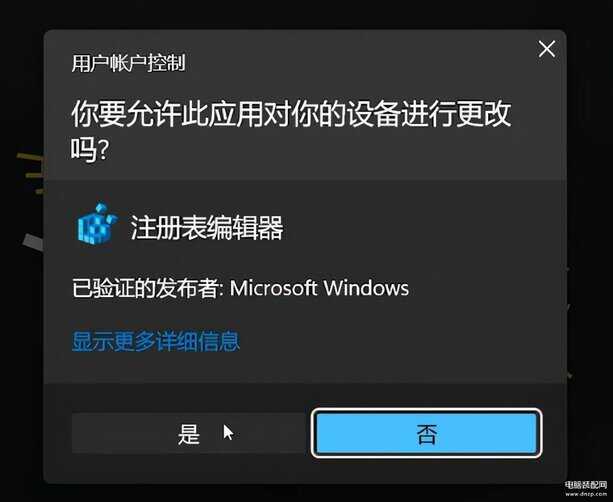Click the 吗? line of the heading
This screenshot has width=613, height=502.
tap(89, 150)
